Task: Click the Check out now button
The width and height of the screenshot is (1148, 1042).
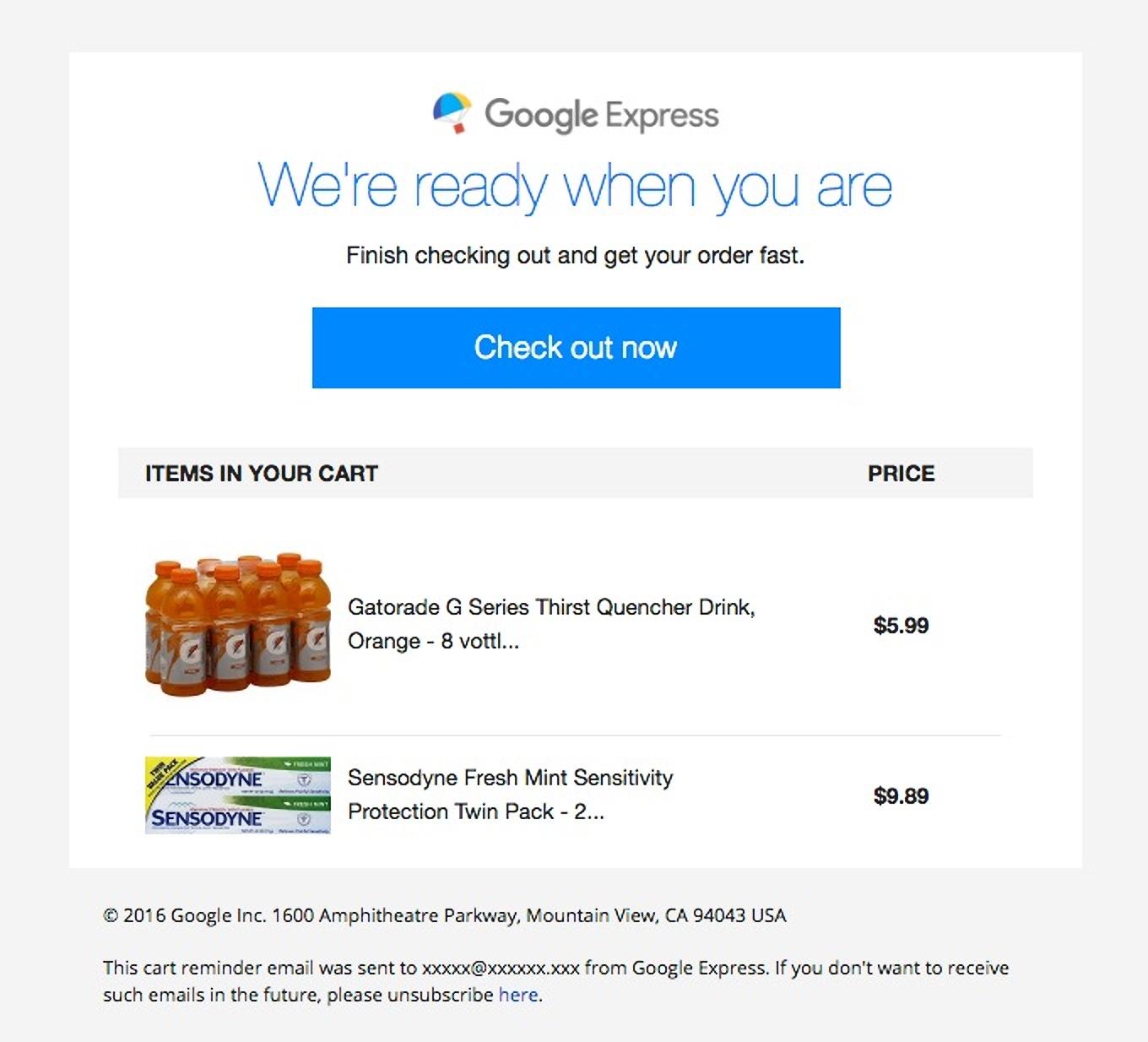Action: coord(575,348)
